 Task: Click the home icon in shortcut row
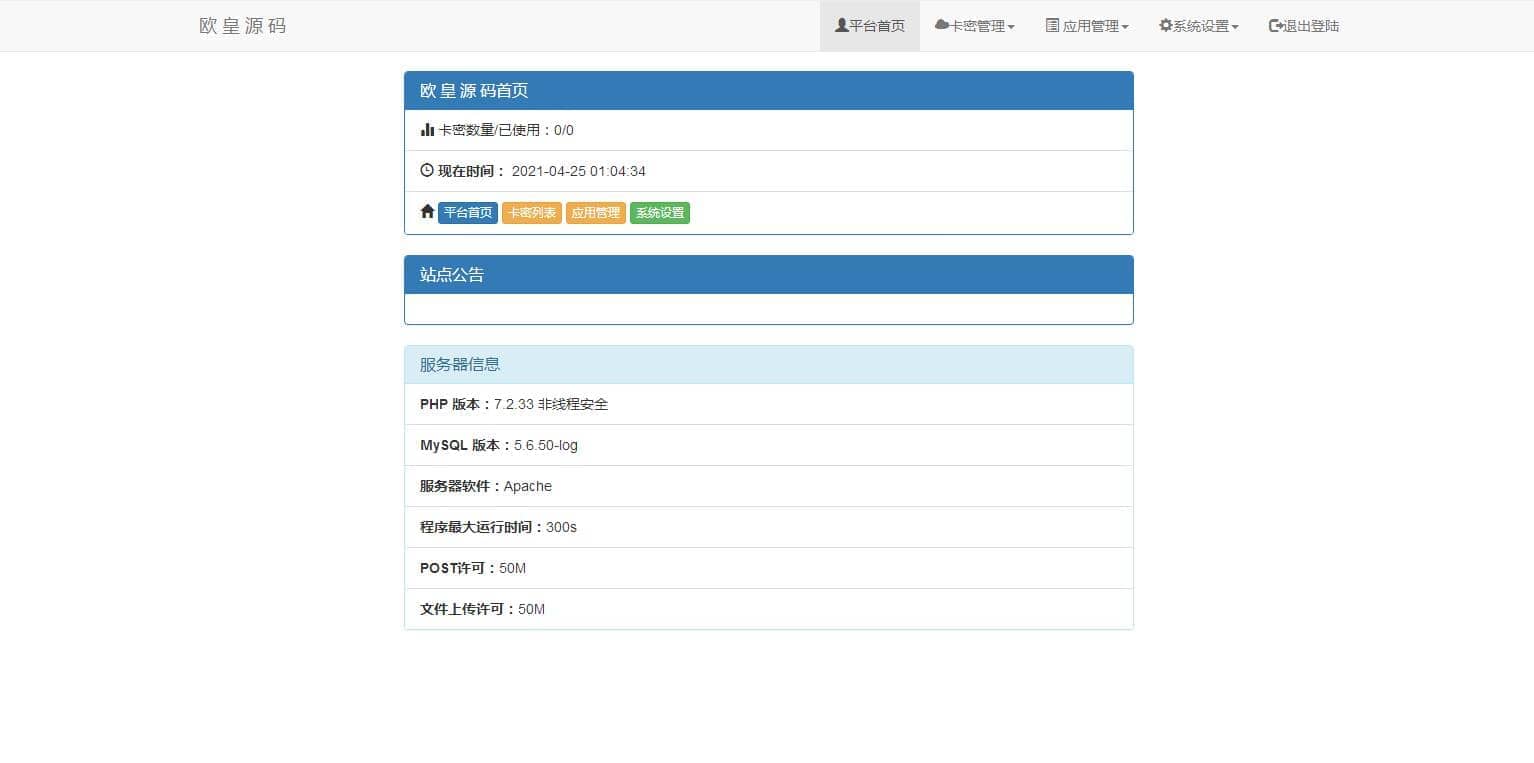click(x=427, y=212)
